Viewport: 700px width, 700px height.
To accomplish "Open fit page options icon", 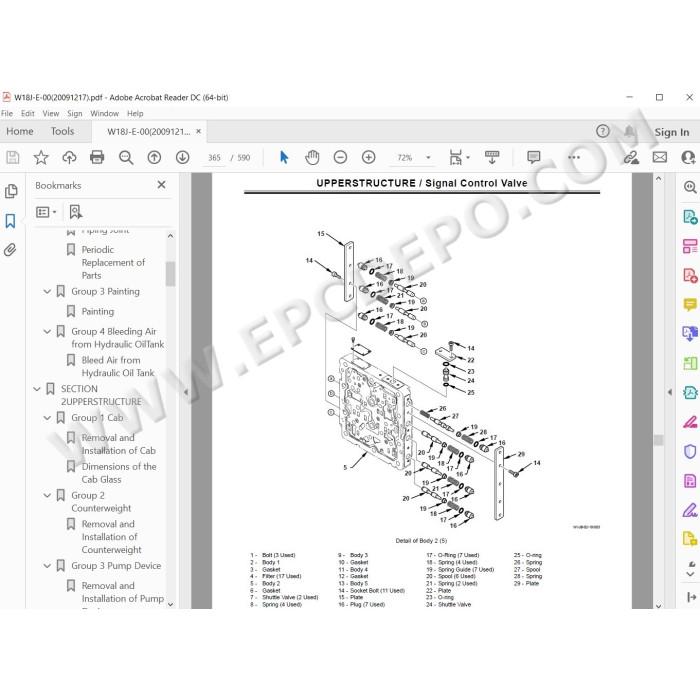I will 456,157.
